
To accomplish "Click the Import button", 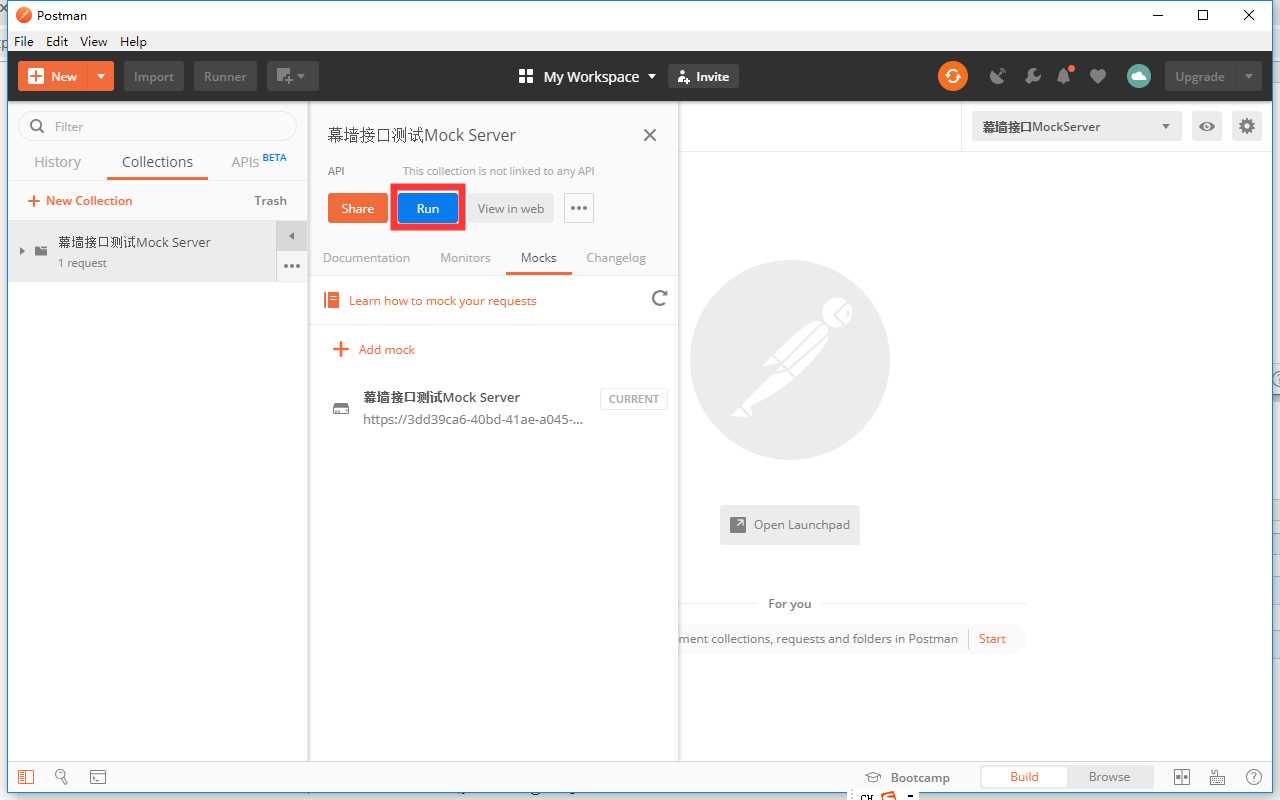I will click(154, 76).
